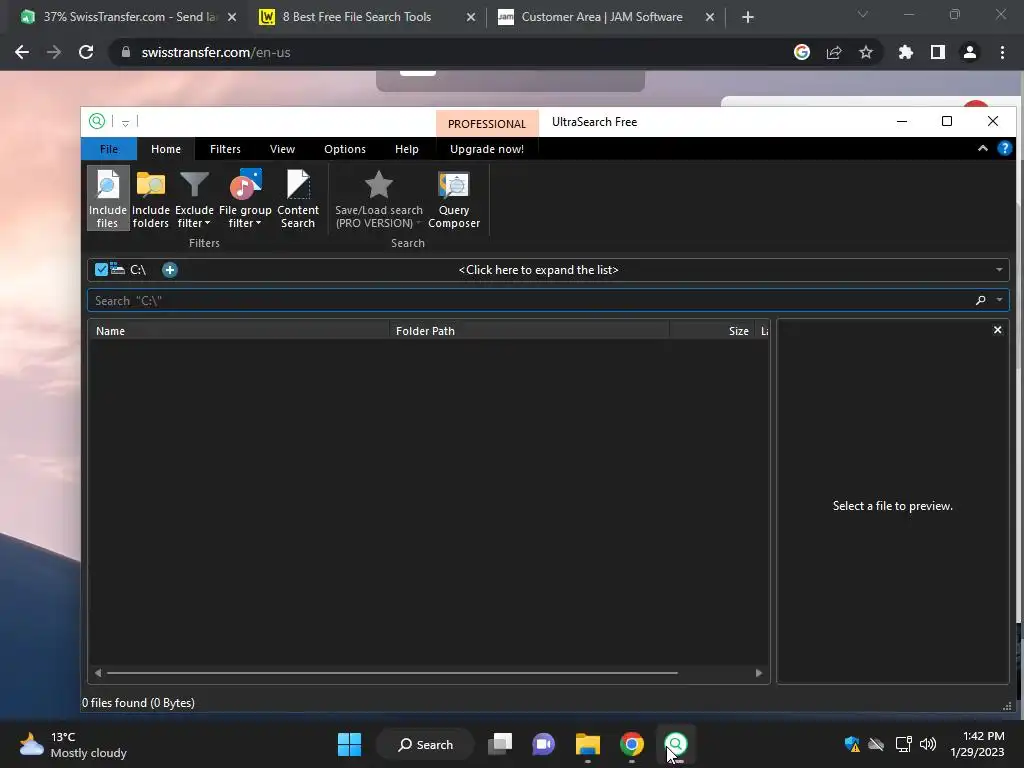Image resolution: width=1024 pixels, height=768 pixels.
Task: Open the Query Composer
Action: [x=454, y=198]
